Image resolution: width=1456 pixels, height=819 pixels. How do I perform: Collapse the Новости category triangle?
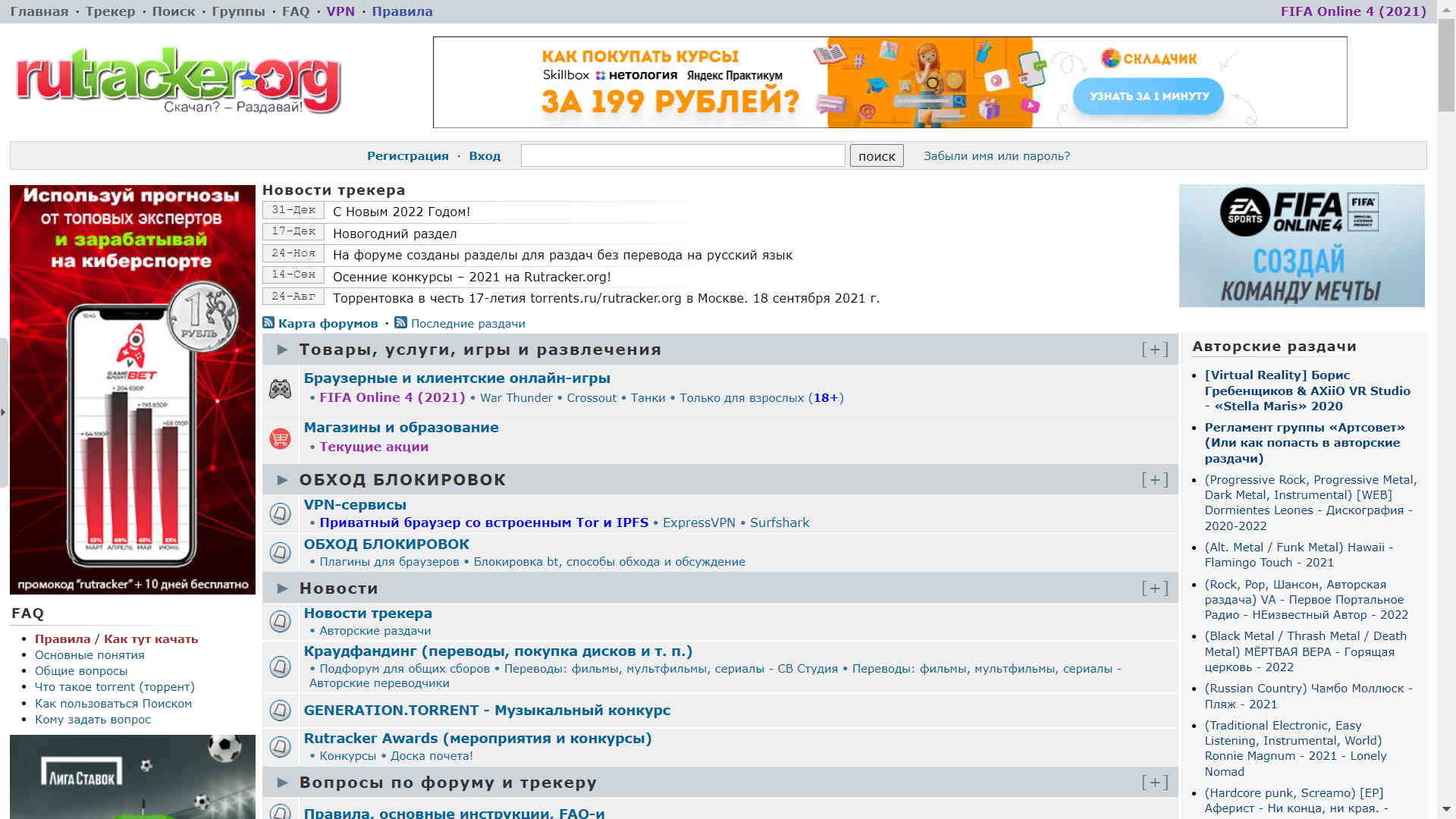(x=283, y=588)
